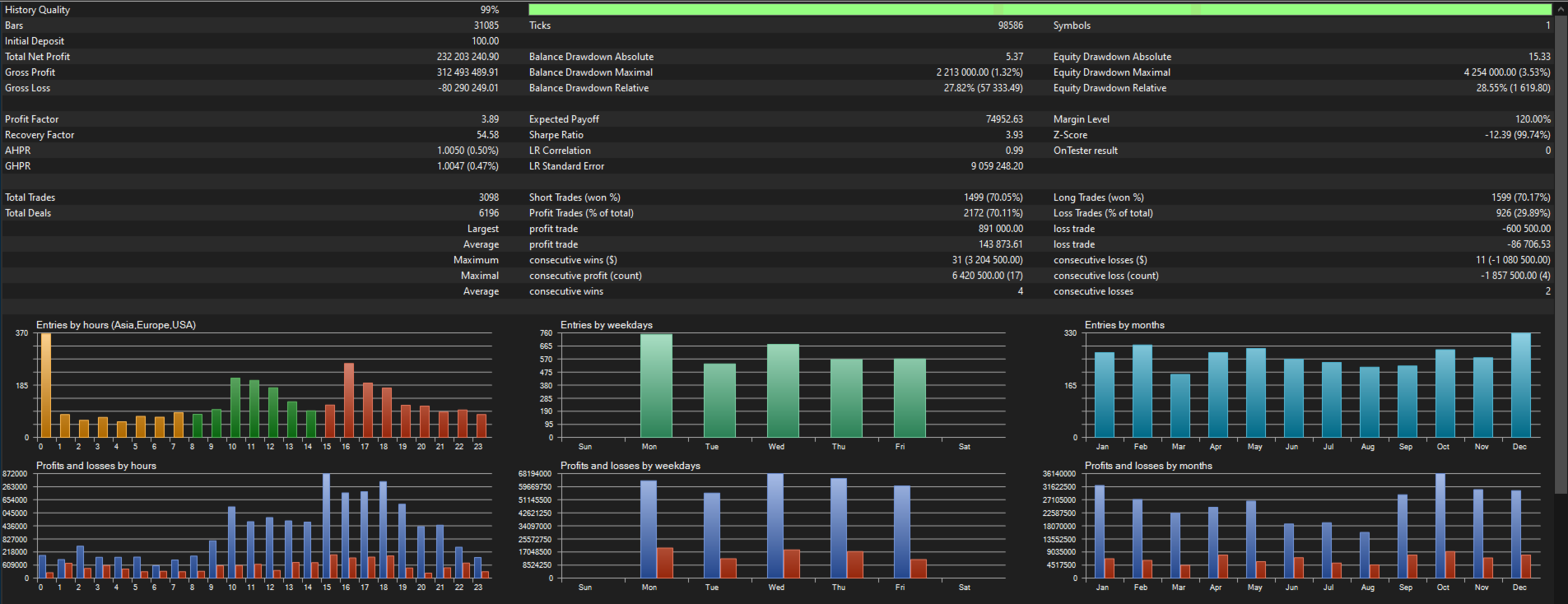Click maximal consecutive loss "-1 857 500.00 (4)"
1568x604 pixels.
coord(1515,276)
